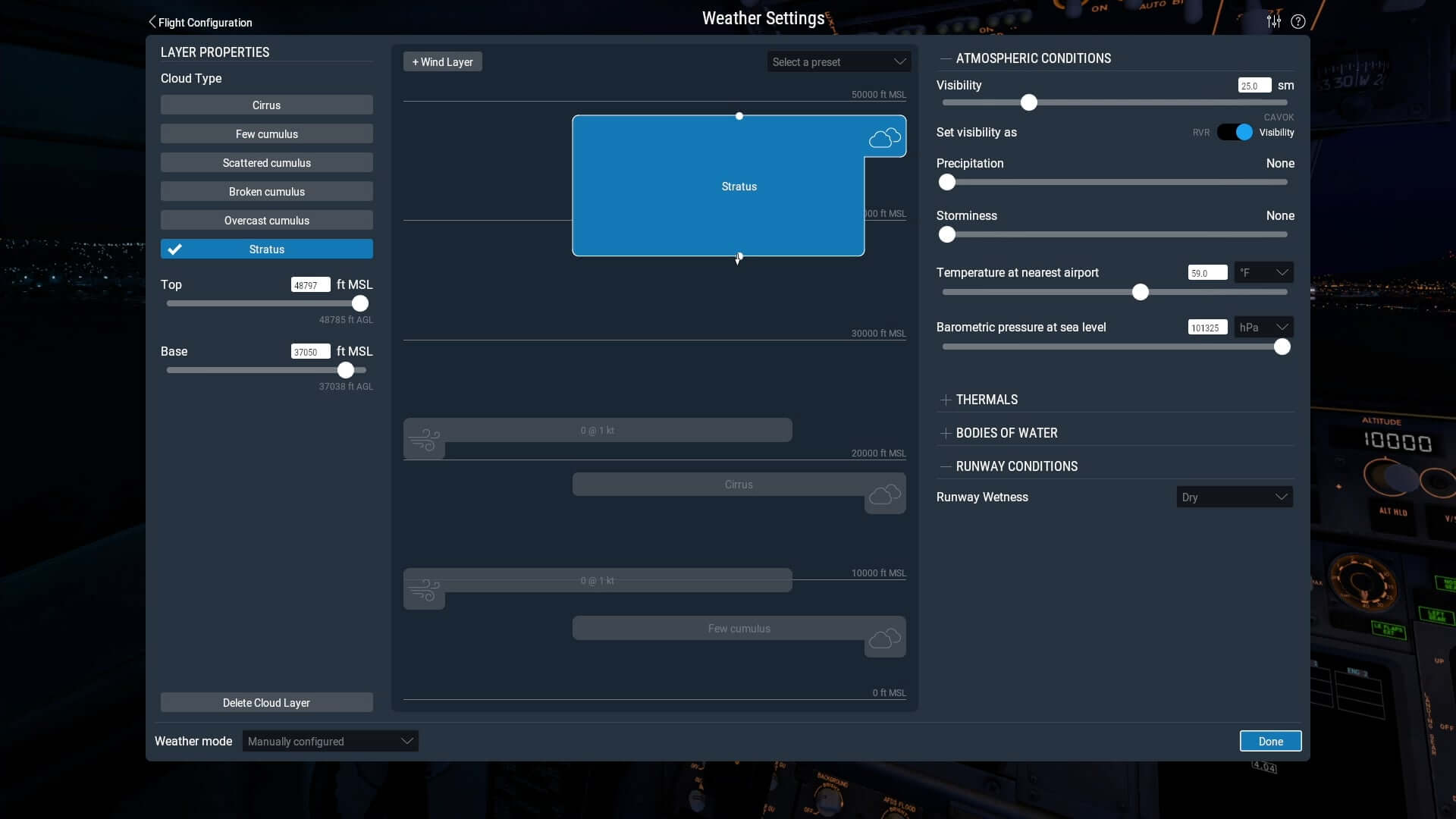This screenshot has width=1456, height=819.
Task: Click the Done button
Action: [x=1270, y=741]
